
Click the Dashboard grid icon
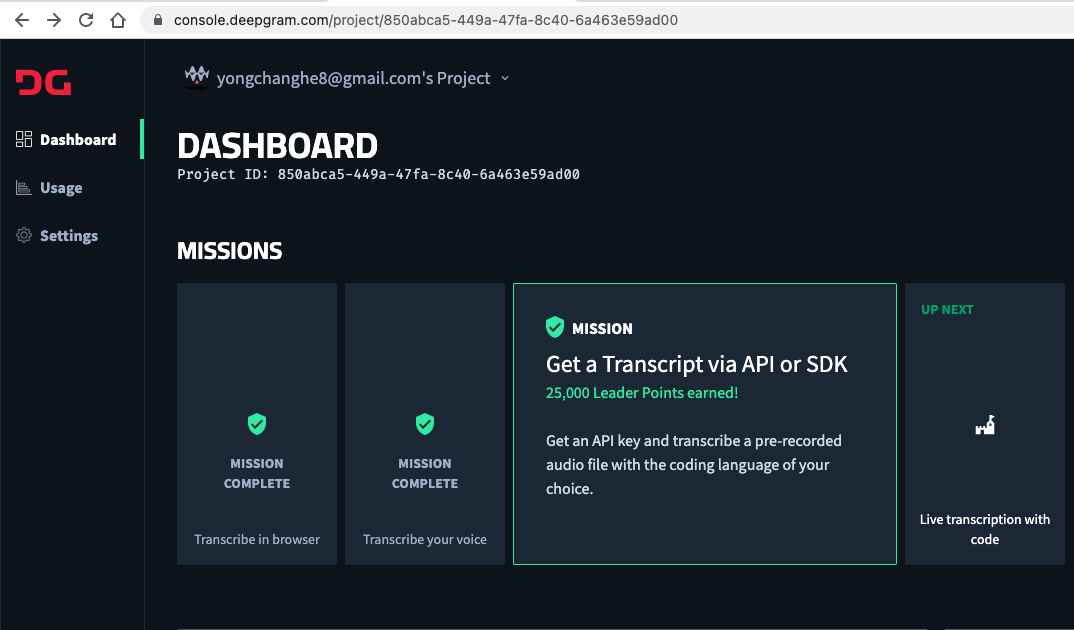coord(25,140)
